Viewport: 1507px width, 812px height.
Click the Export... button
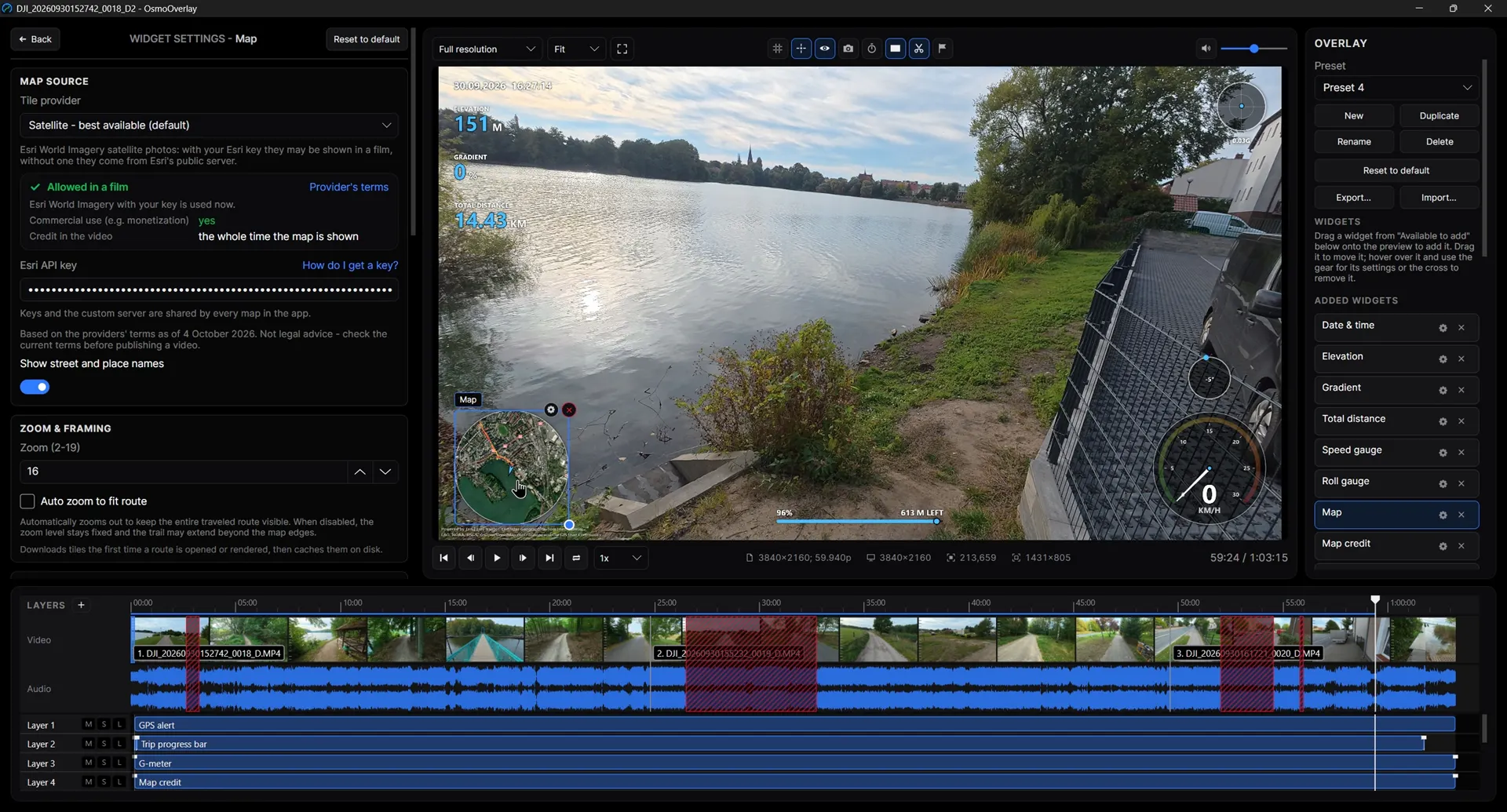[x=1353, y=198]
